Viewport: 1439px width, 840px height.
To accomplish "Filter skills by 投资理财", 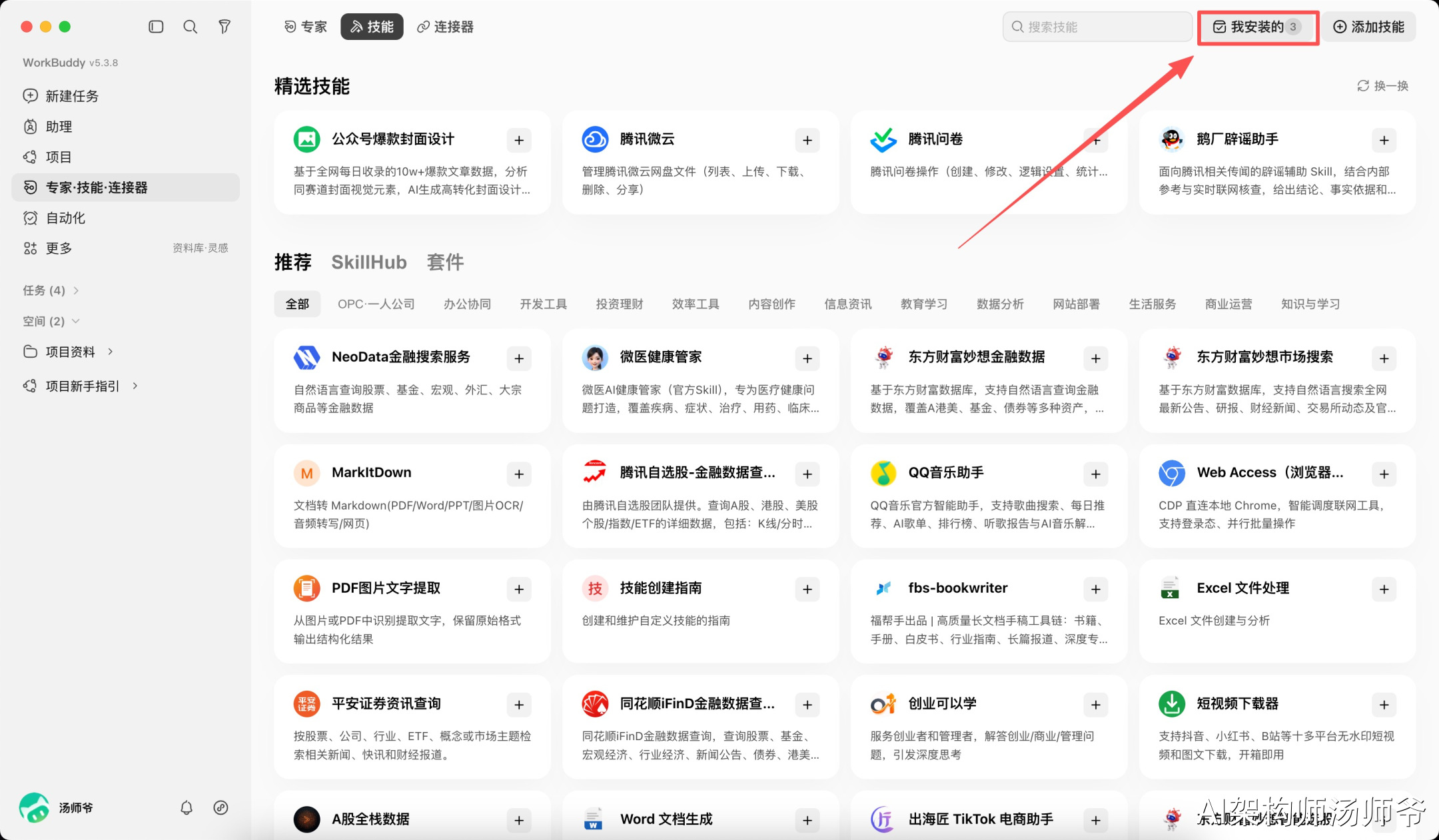I will [x=620, y=304].
